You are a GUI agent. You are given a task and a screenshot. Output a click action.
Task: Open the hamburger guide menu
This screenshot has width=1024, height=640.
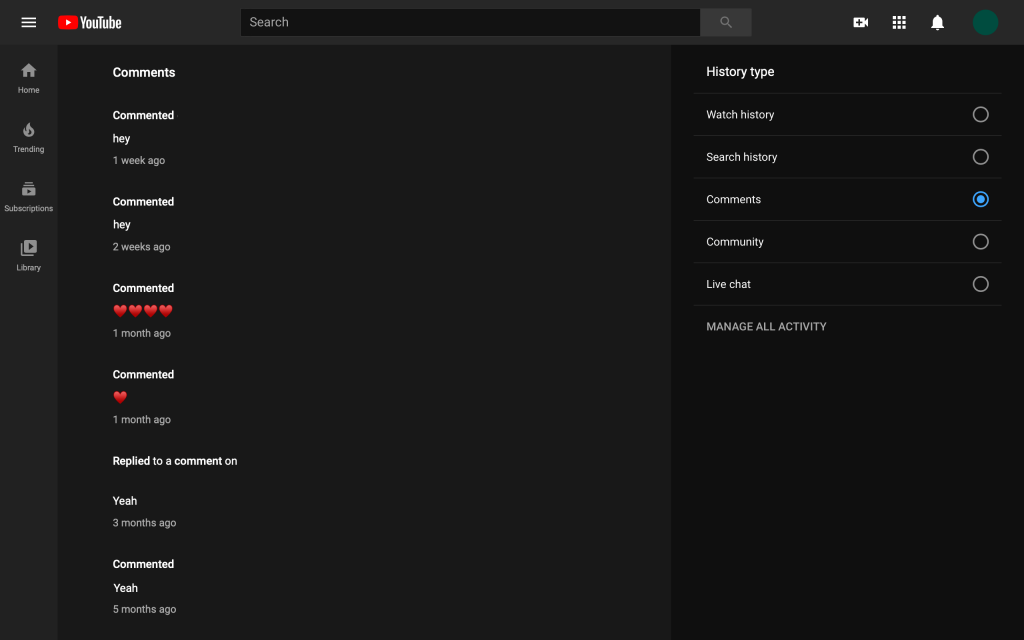pyautogui.click(x=29, y=22)
